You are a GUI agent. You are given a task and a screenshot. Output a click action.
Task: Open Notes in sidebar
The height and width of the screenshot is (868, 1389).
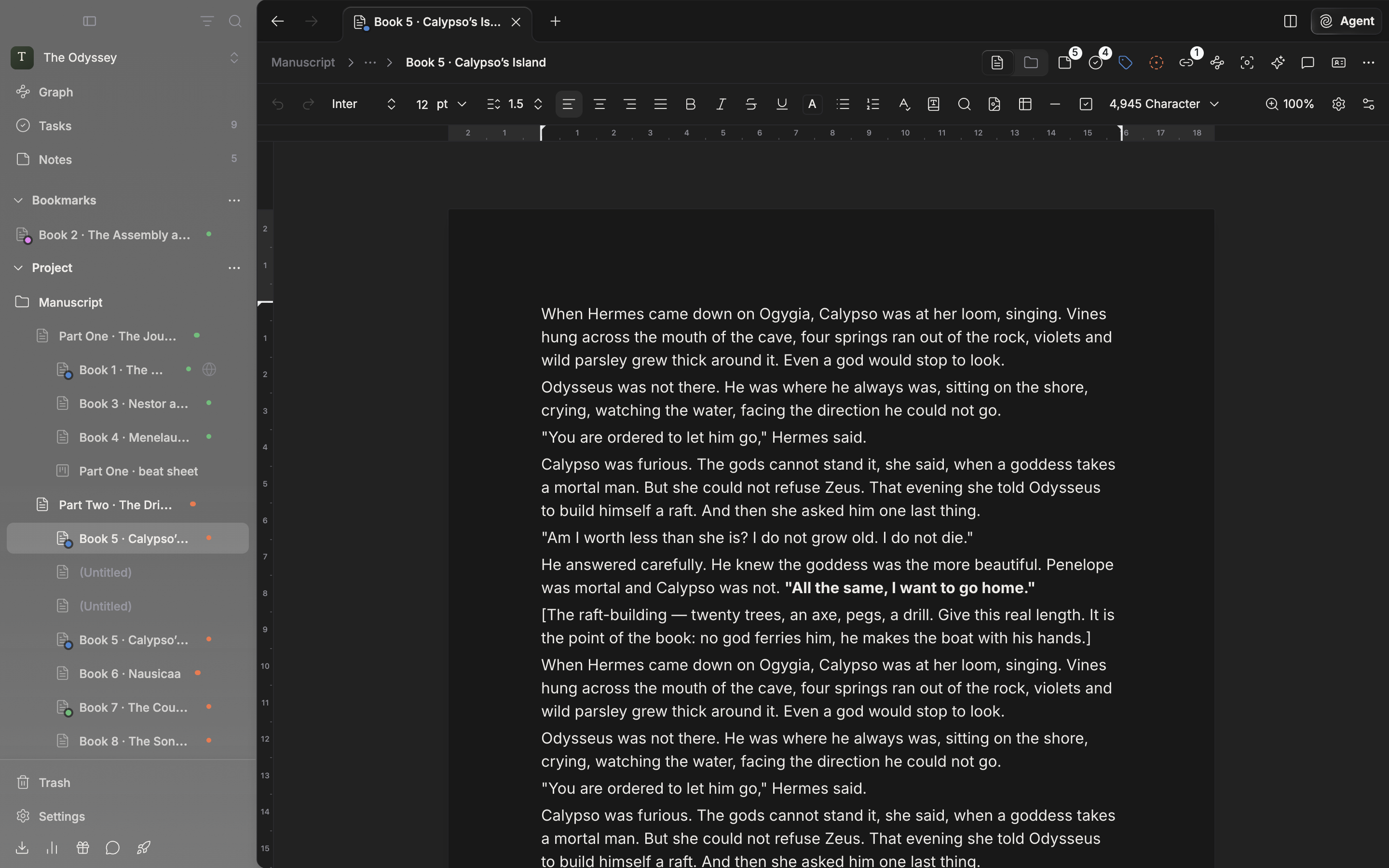coord(127,159)
